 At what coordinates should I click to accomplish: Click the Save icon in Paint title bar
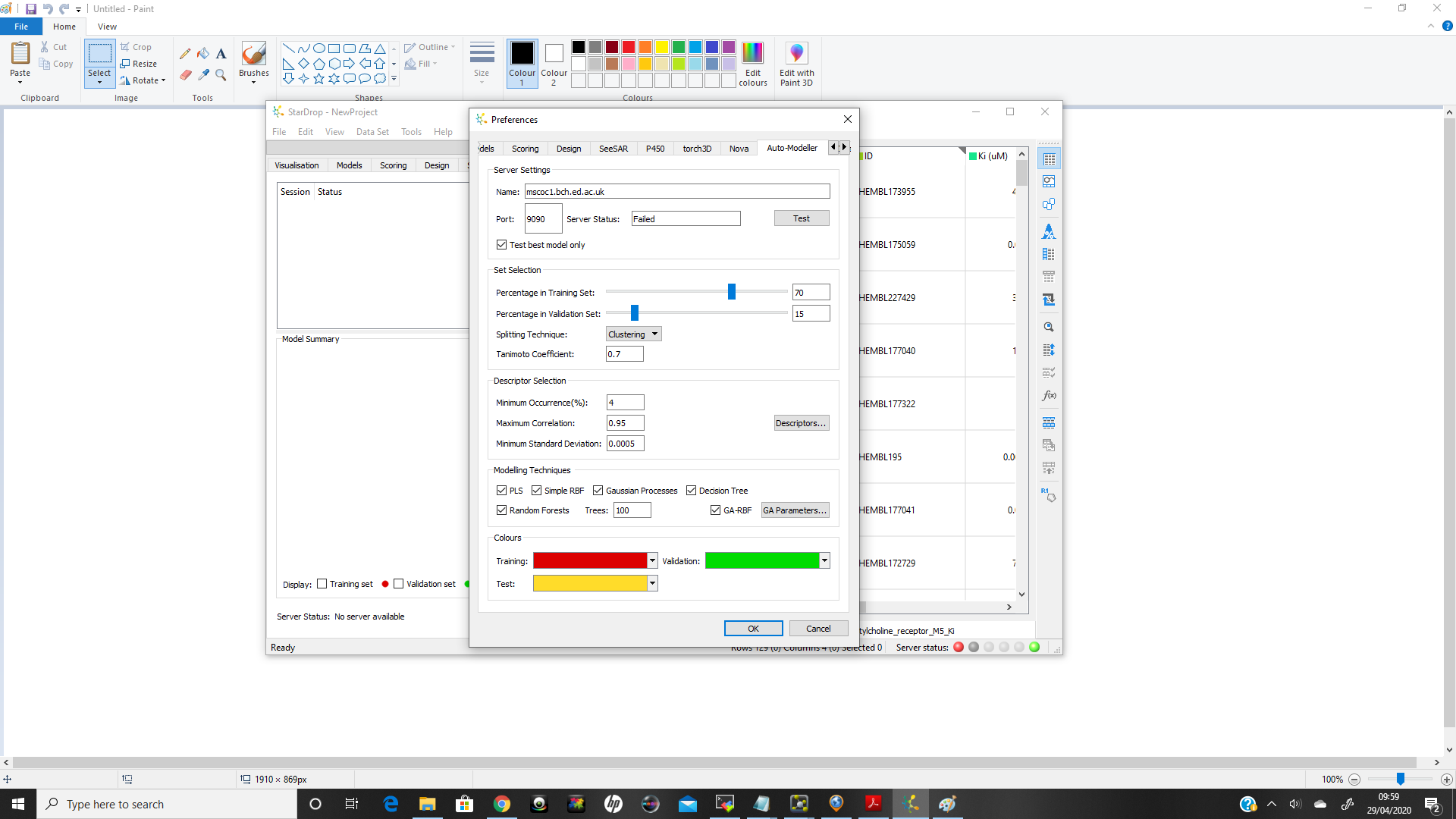pyautogui.click(x=31, y=9)
